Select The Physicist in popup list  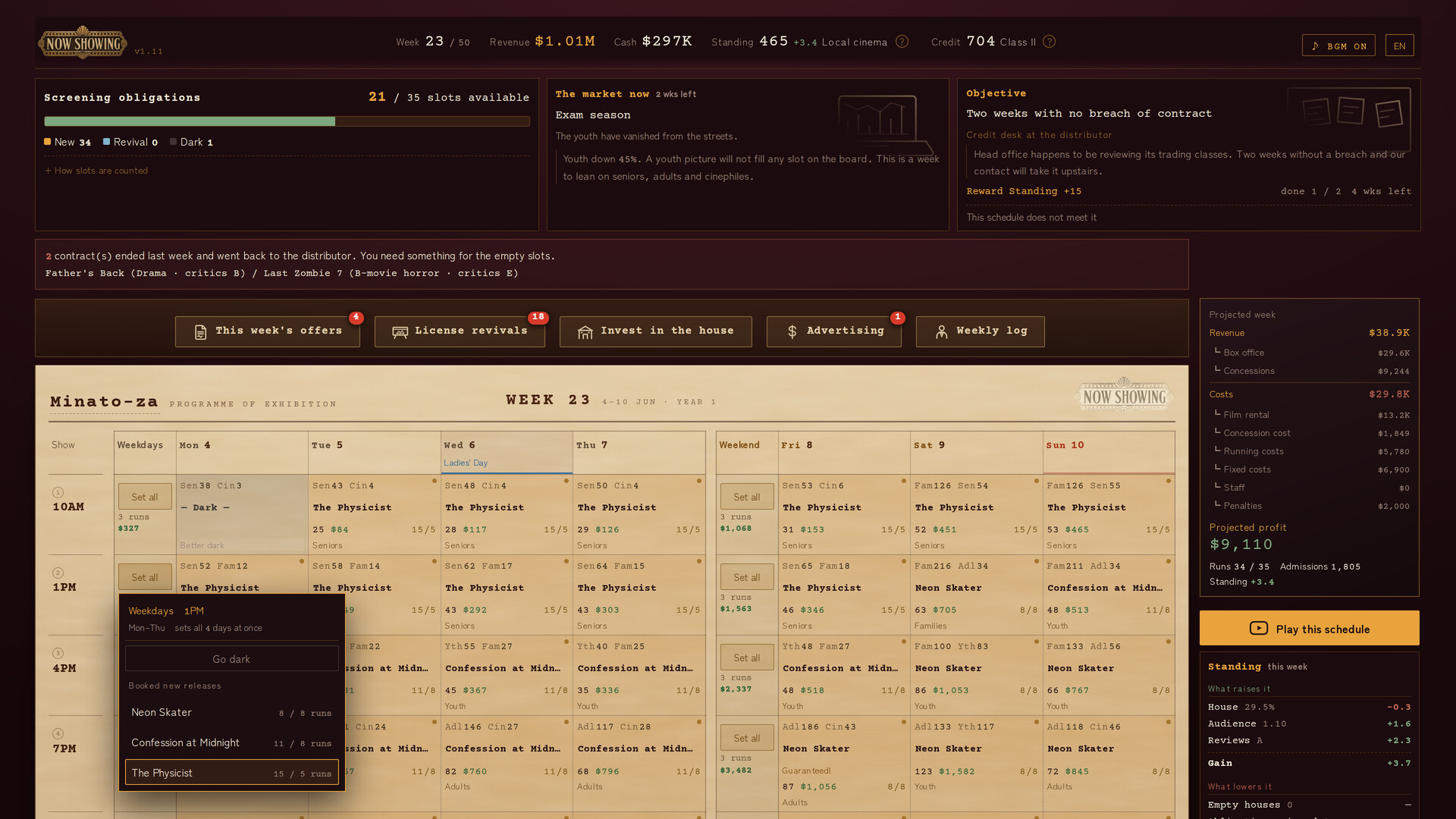tap(231, 773)
